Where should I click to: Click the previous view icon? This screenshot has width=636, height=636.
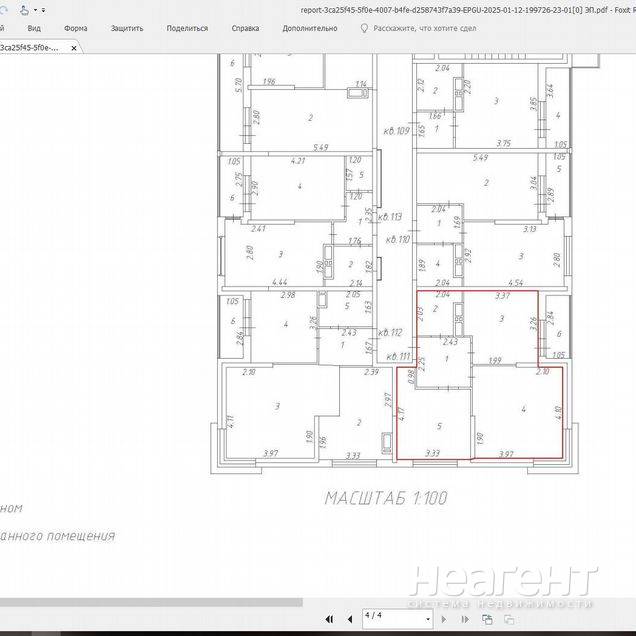tap(487, 620)
